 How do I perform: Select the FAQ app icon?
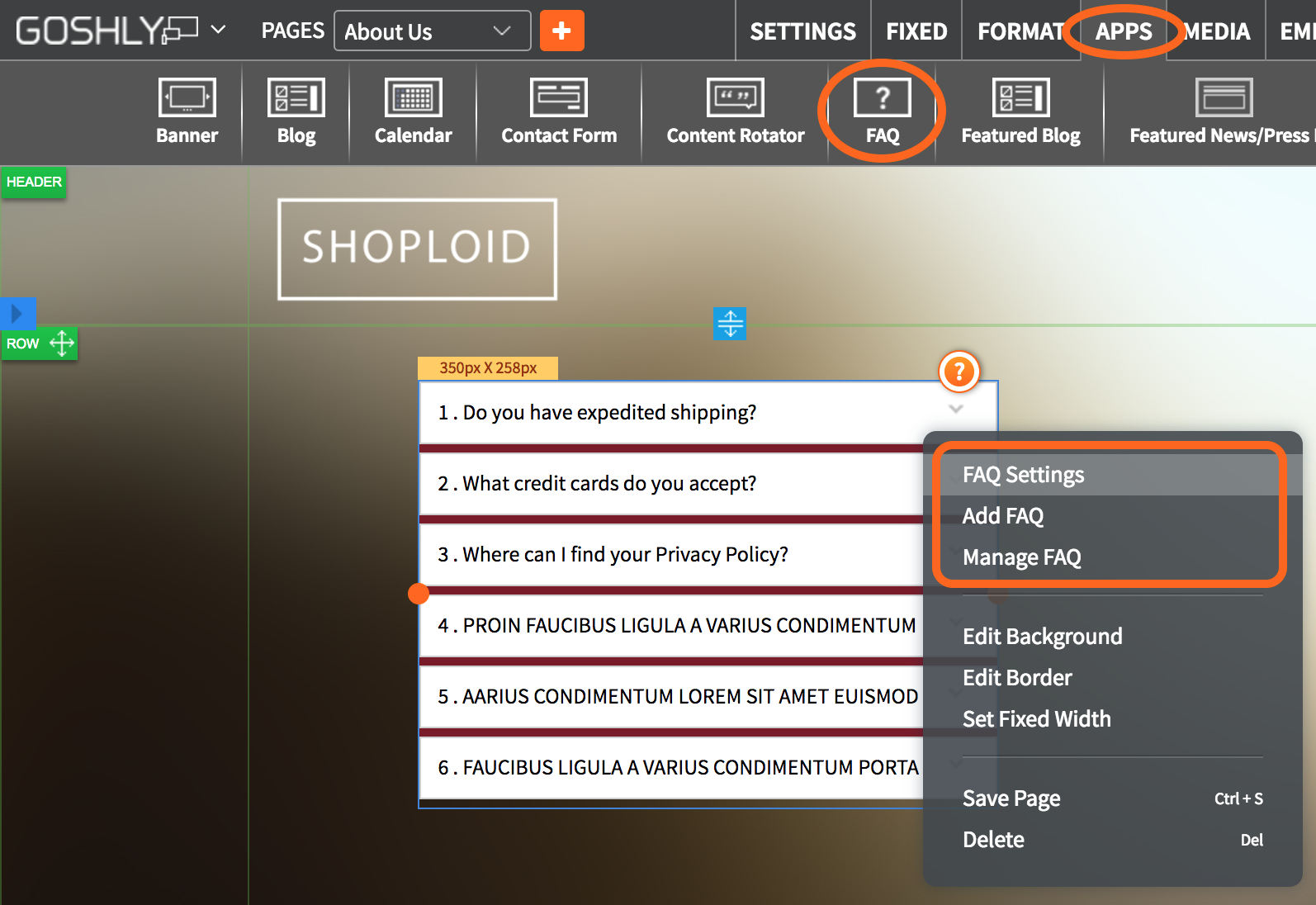pos(883,112)
